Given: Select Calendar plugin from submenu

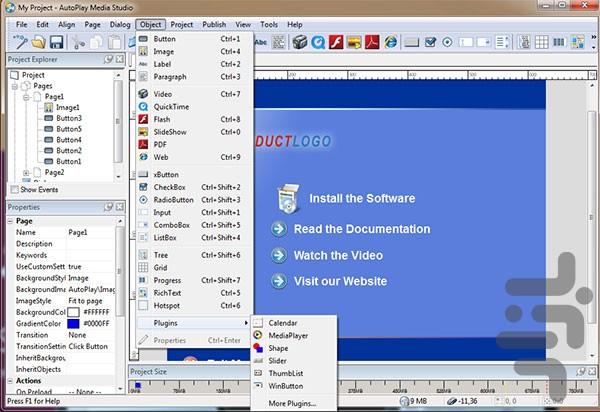Looking at the screenshot, I should point(293,323).
